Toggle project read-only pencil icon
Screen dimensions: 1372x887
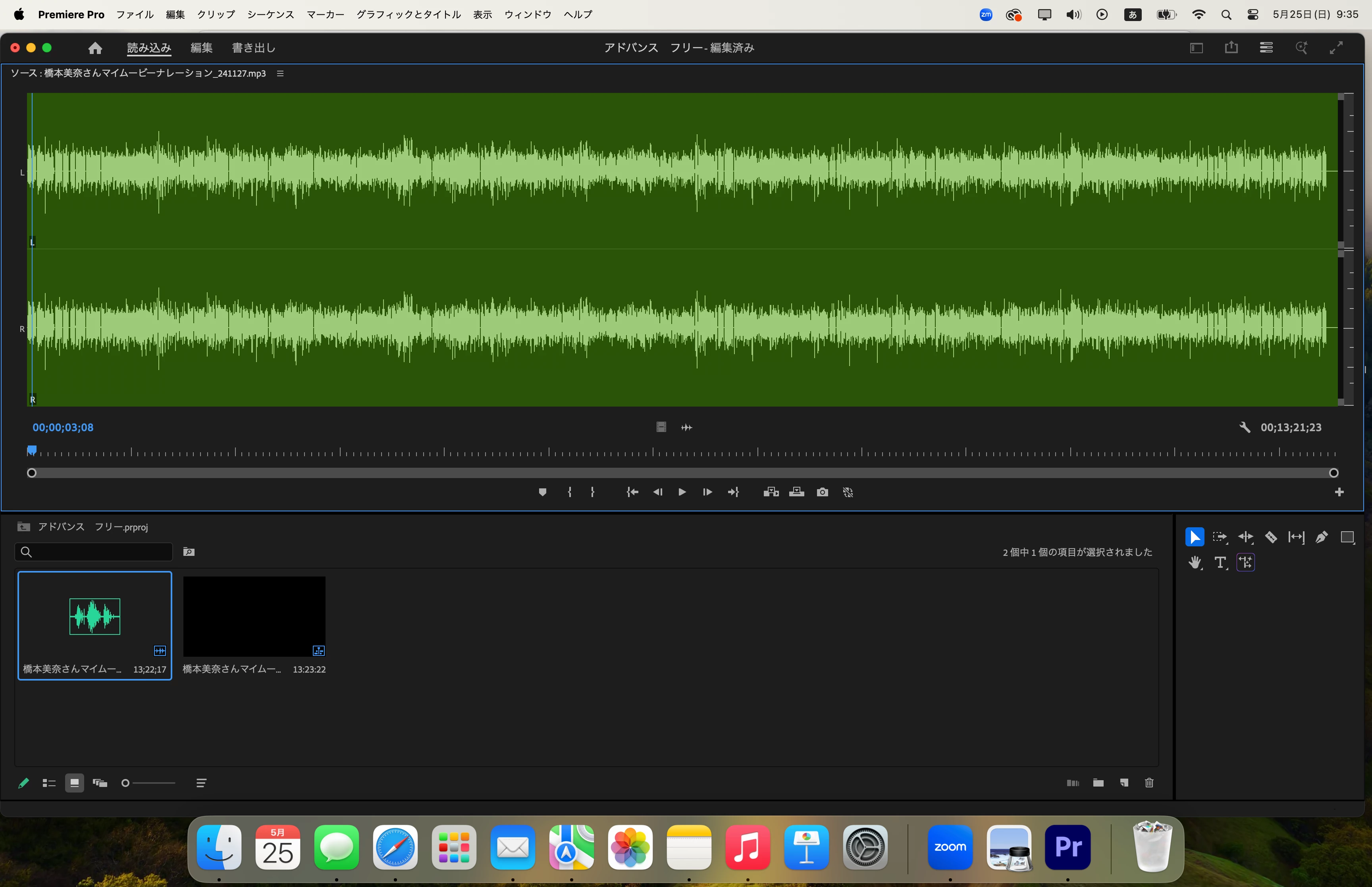coord(23,783)
